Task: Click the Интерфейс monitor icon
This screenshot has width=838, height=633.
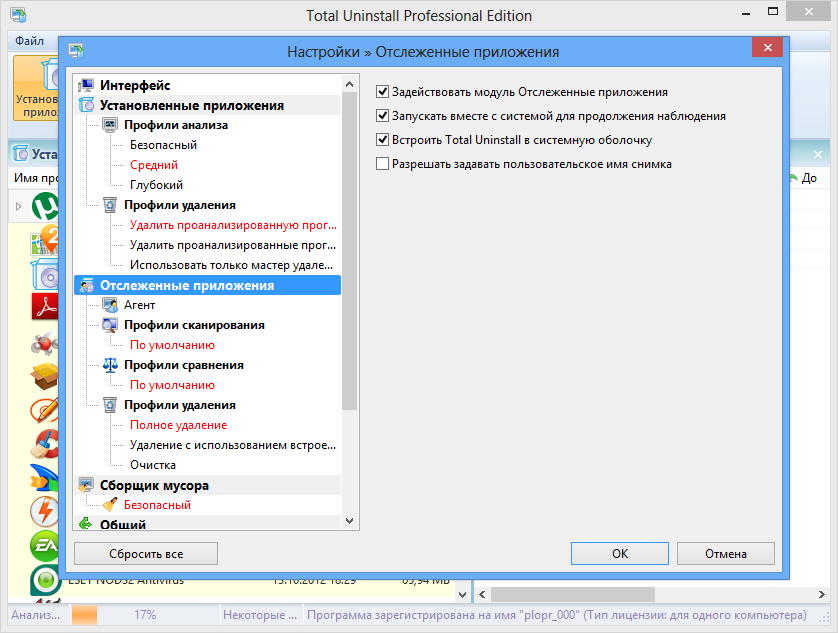Action: [86, 86]
